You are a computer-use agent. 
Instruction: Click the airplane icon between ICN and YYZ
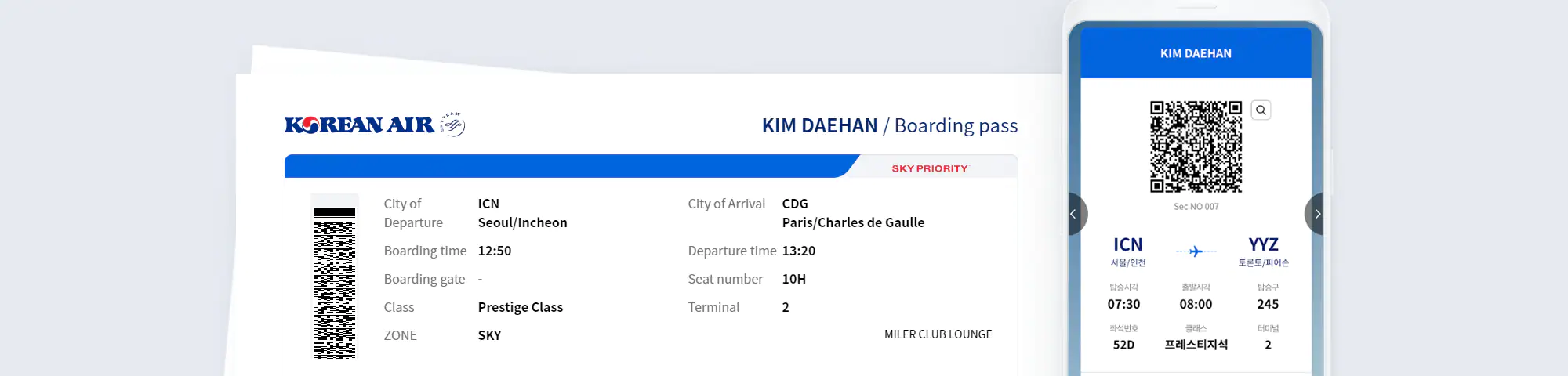point(1196,251)
